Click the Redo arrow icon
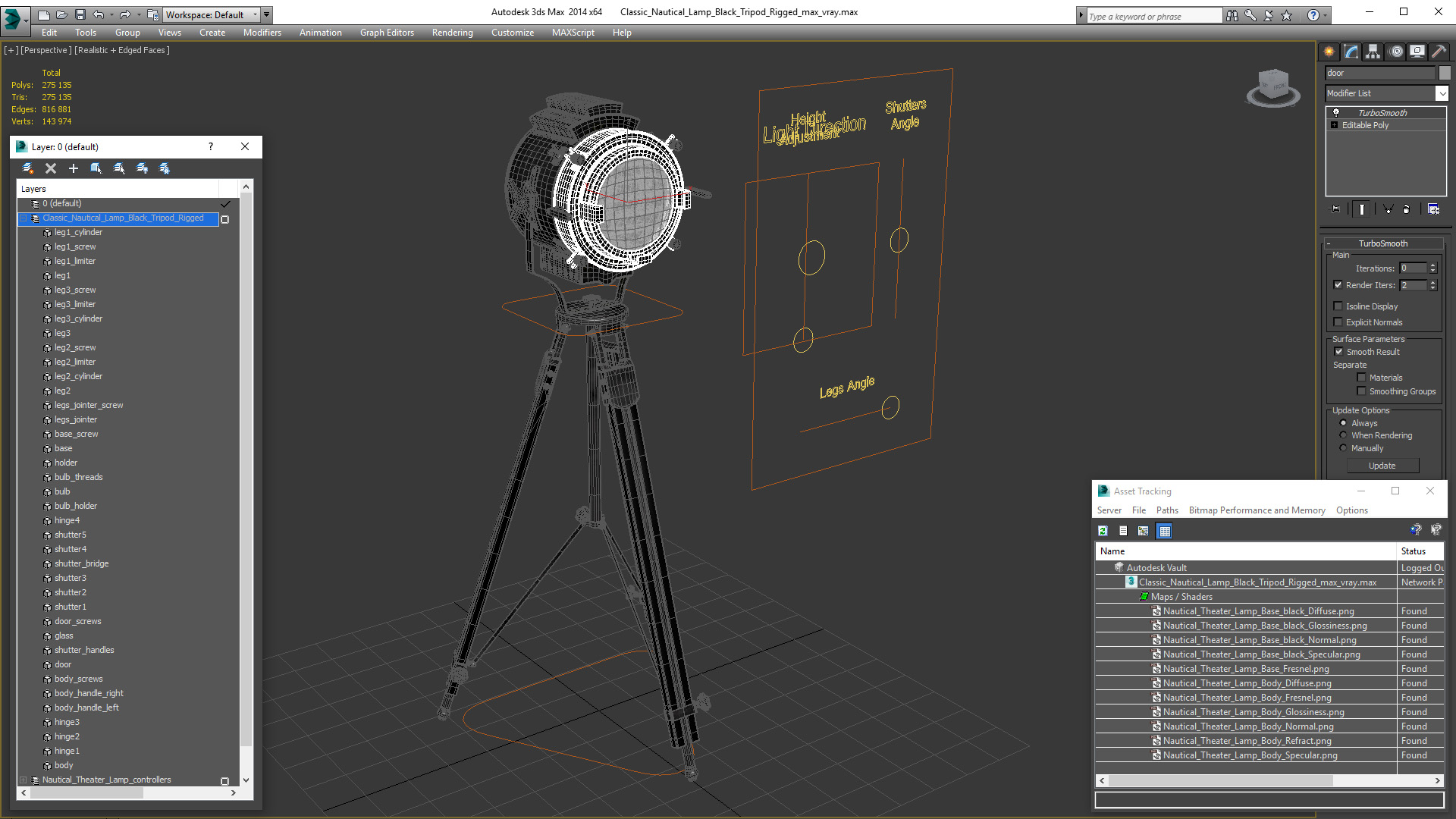This screenshot has height=819, width=1456. 124,14
